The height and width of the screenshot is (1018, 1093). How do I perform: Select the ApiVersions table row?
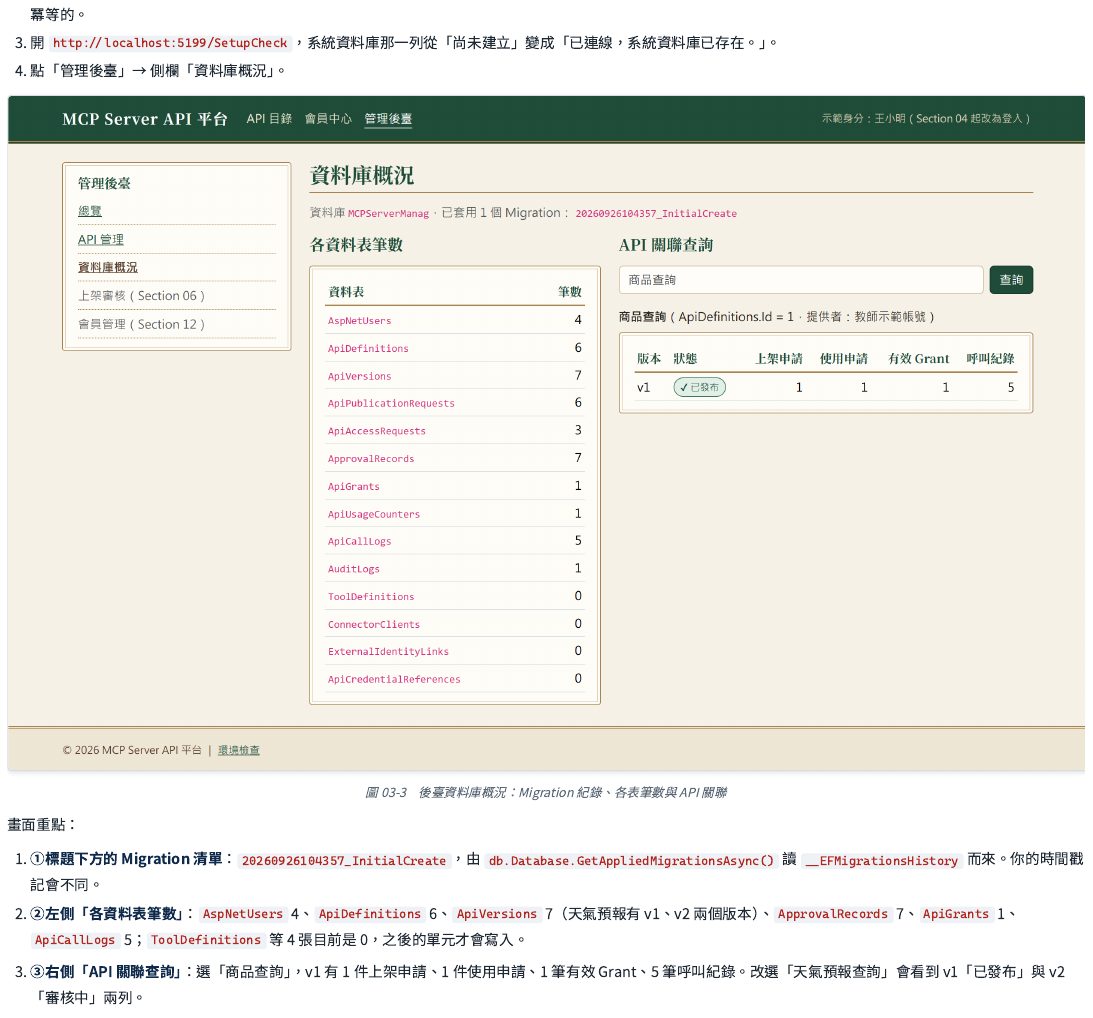tap(455, 376)
